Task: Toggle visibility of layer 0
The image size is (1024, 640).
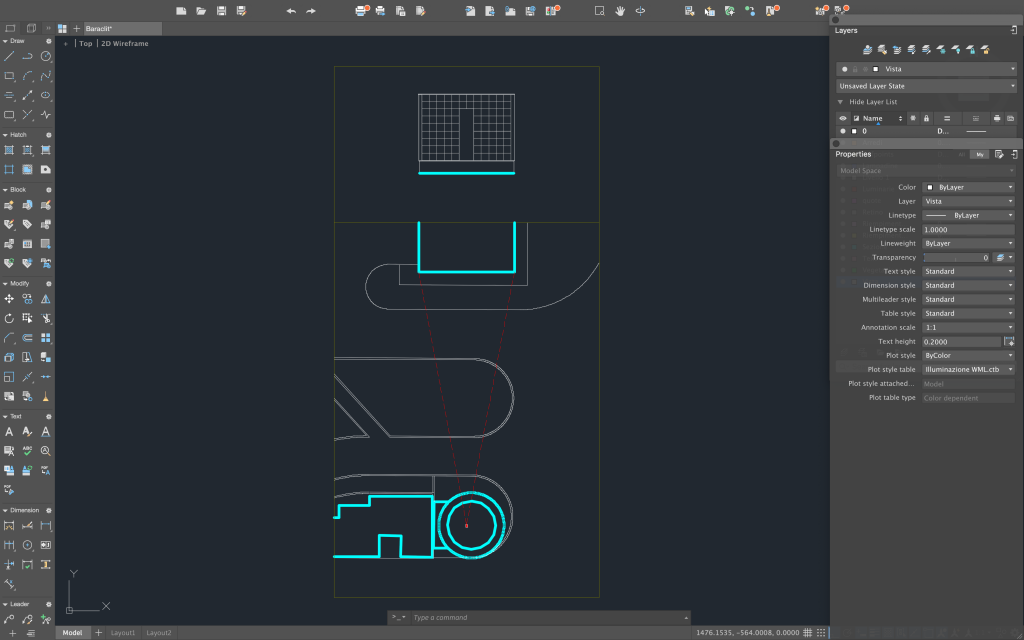Action: click(x=842, y=131)
